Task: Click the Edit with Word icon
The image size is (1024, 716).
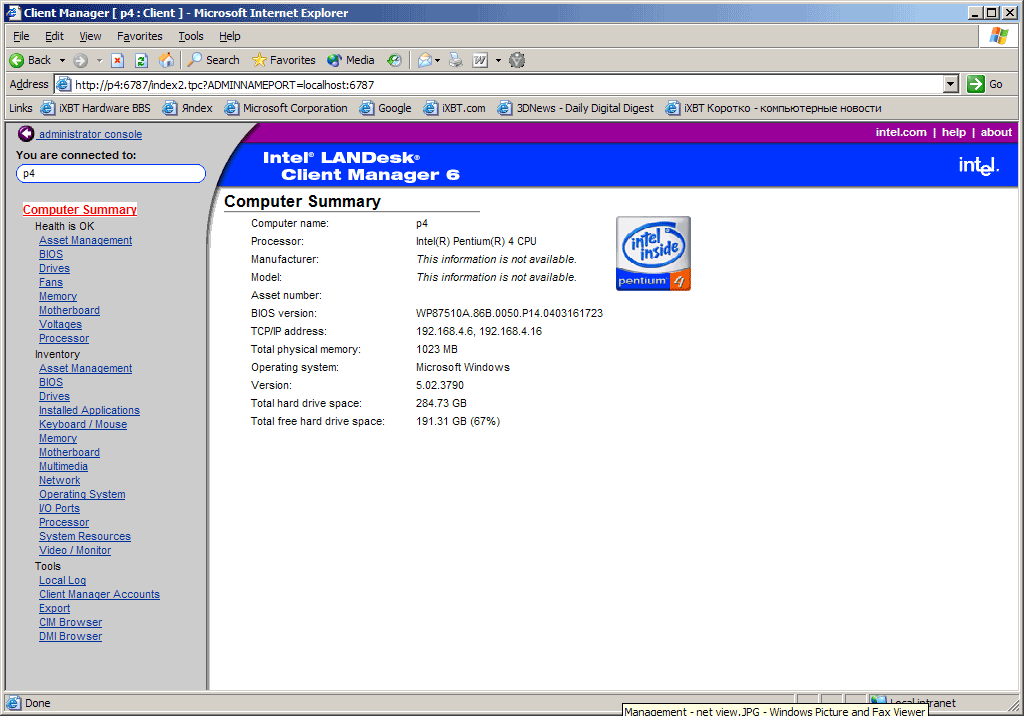Action: [x=480, y=60]
